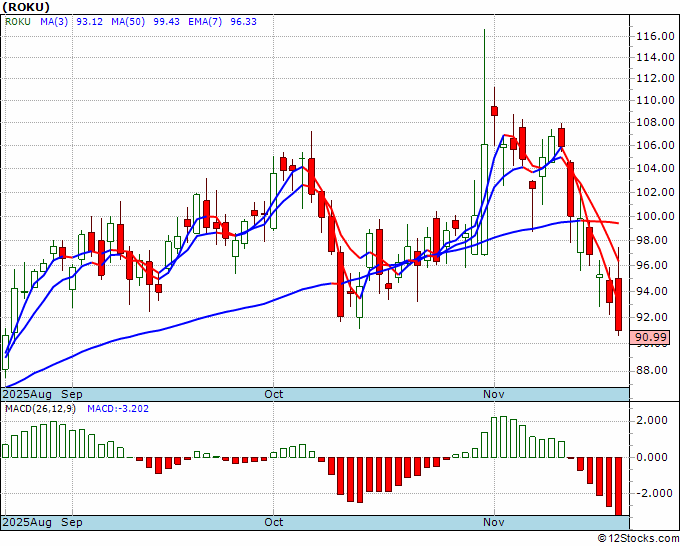Open the 12Stocks.com copyright link

click(x=638, y=538)
